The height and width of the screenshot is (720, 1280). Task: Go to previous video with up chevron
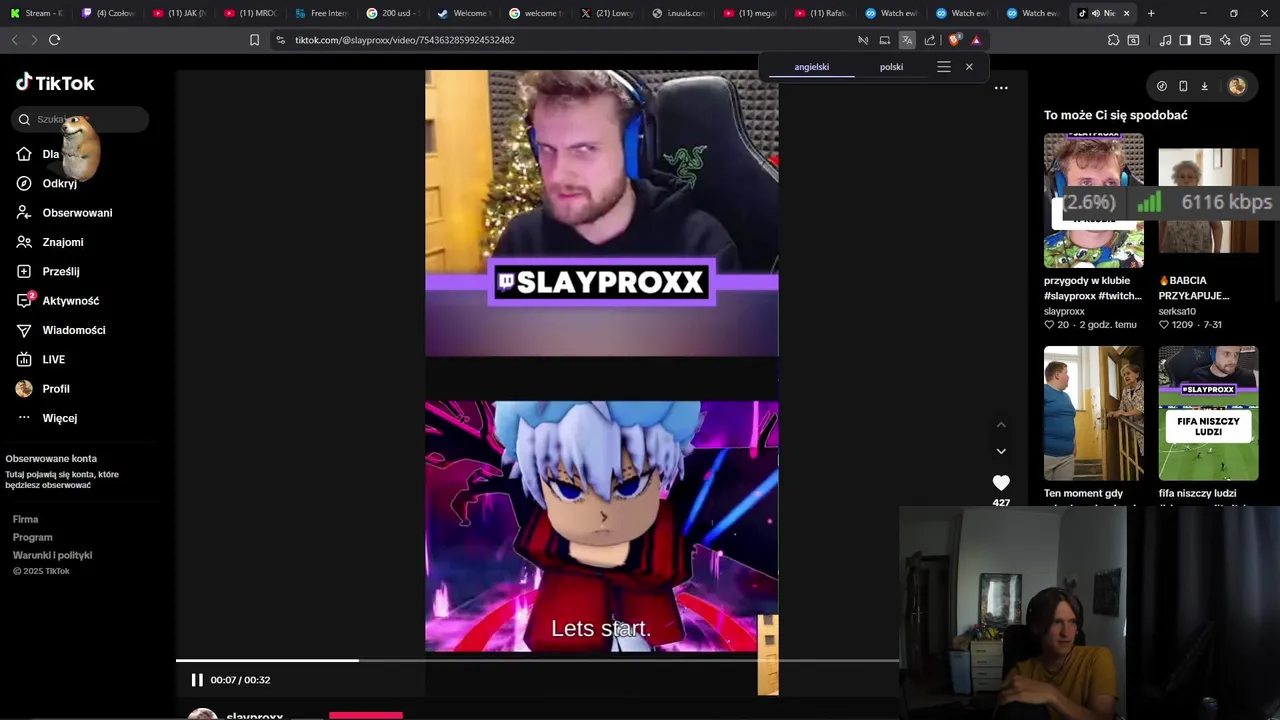(1001, 425)
